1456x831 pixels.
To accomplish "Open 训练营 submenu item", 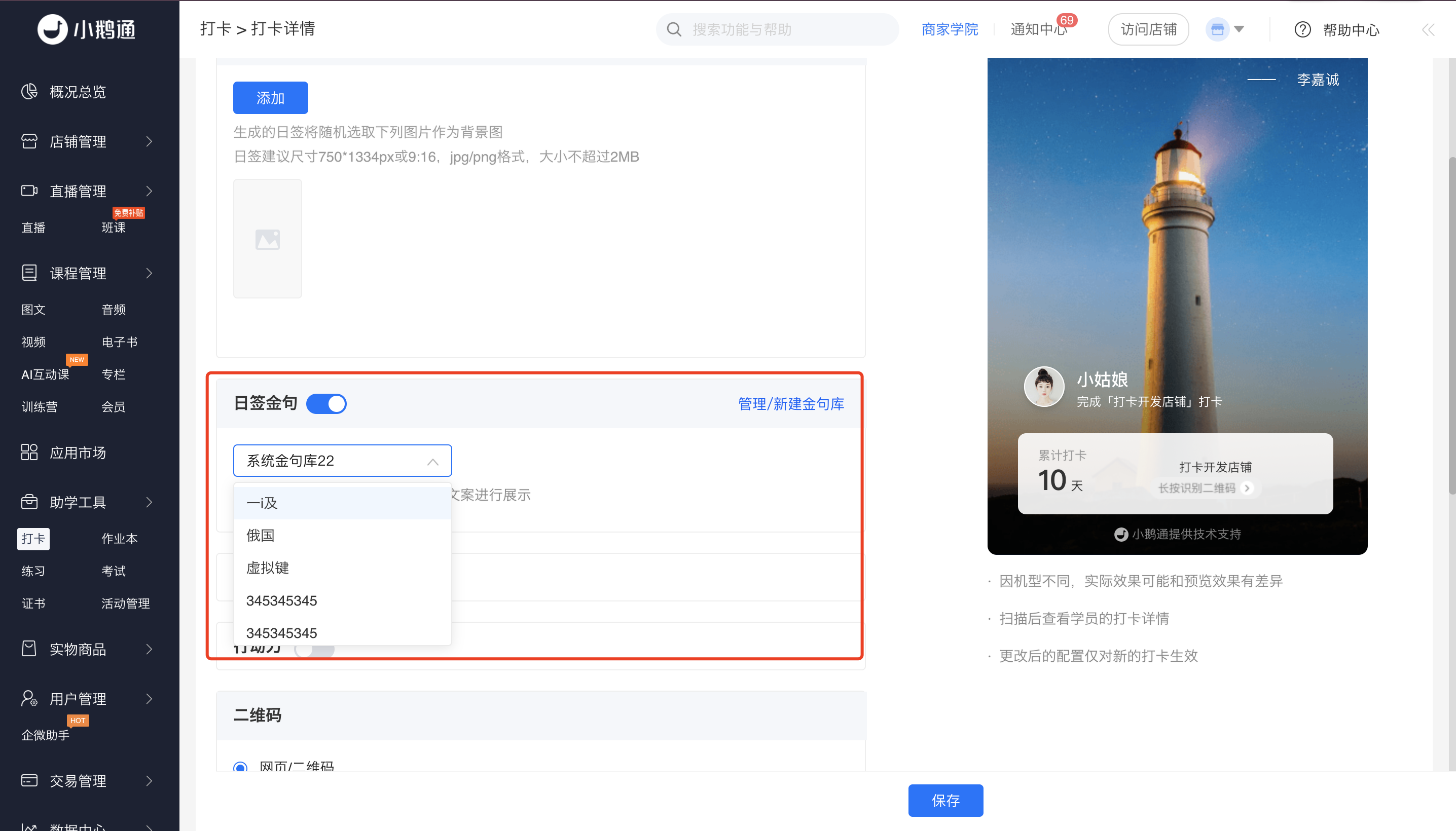I will click(x=40, y=407).
